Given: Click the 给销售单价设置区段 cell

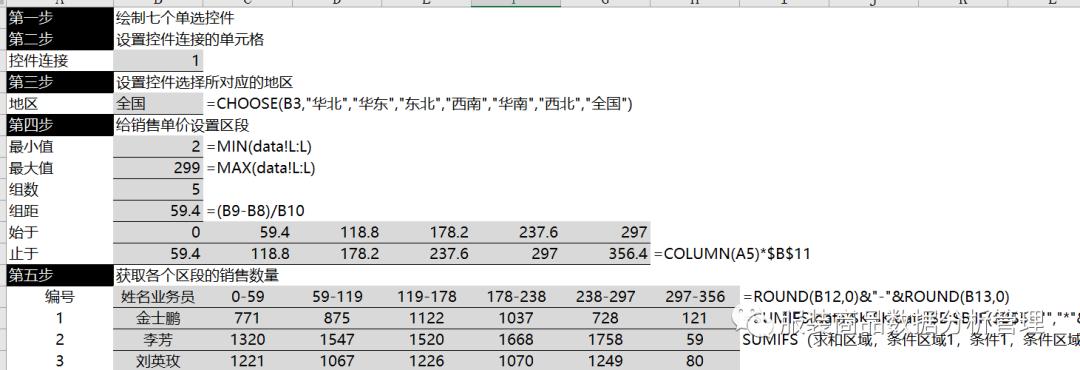Looking at the screenshot, I should point(182,125).
